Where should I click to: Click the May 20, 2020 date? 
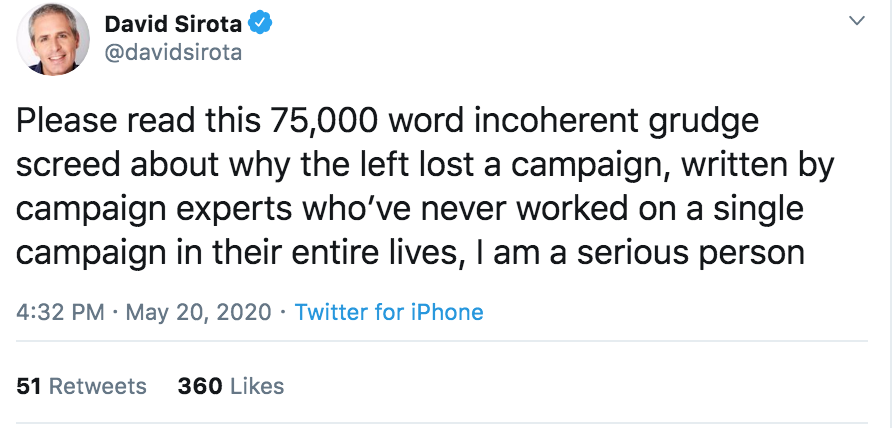click(198, 312)
